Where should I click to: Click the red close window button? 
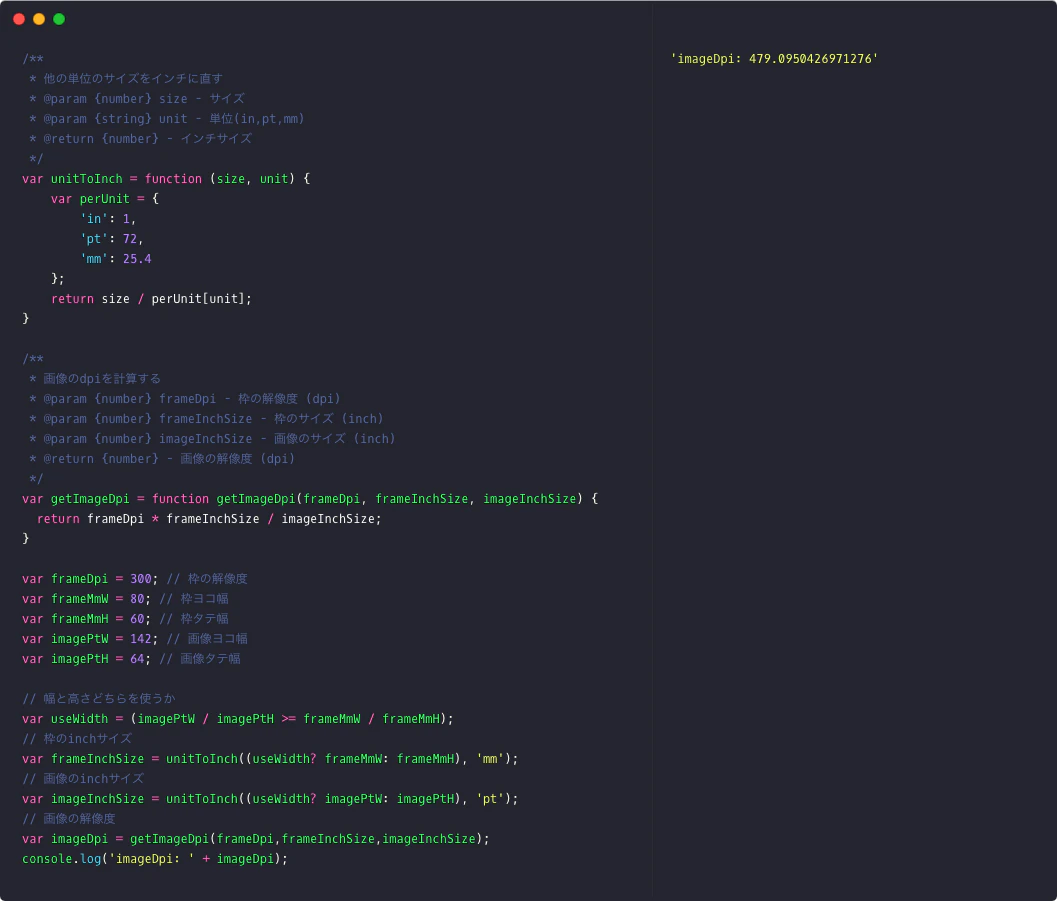coord(19,19)
